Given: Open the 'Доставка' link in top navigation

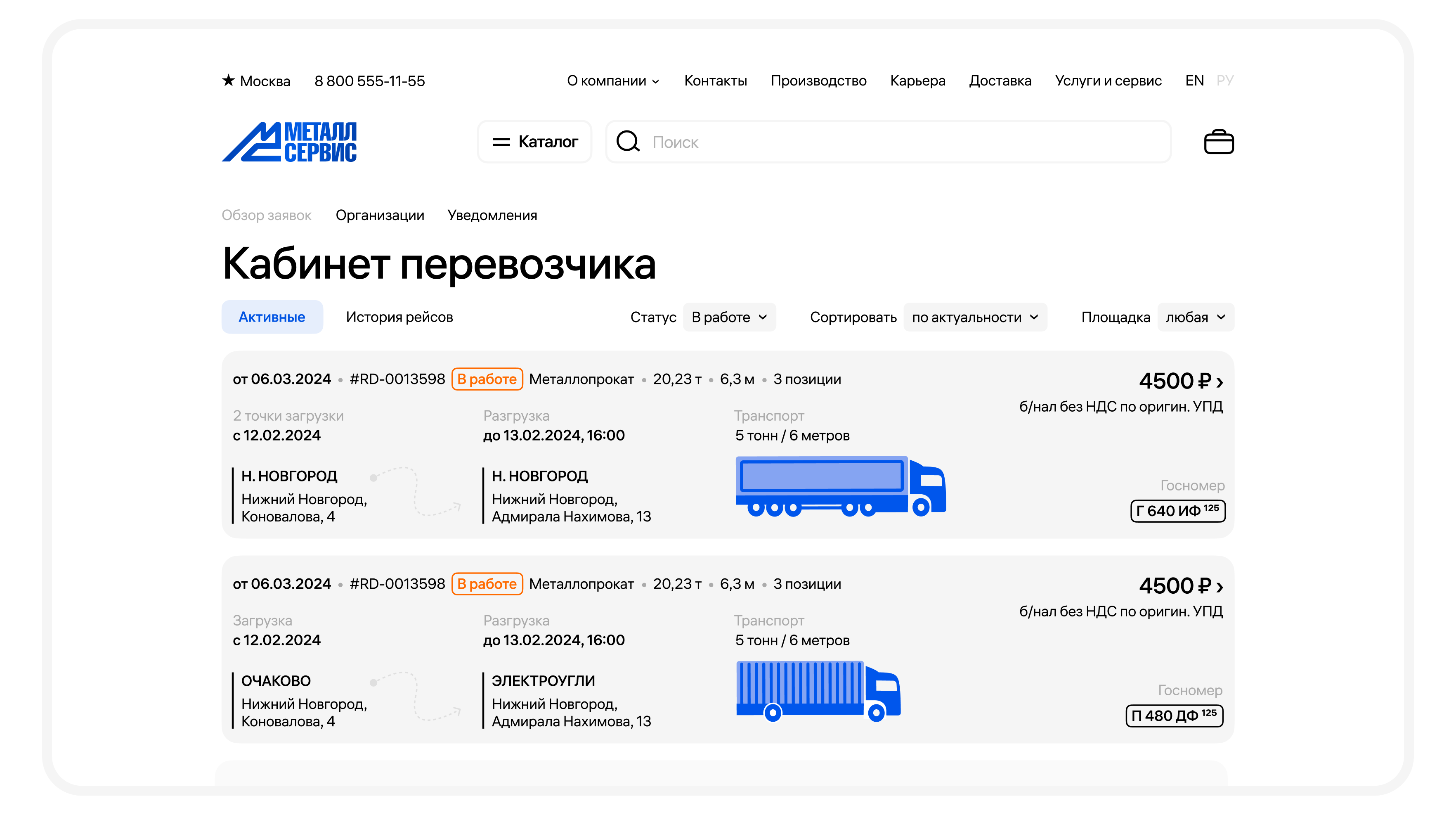Looking at the screenshot, I should pyautogui.click(x=1000, y=81).
